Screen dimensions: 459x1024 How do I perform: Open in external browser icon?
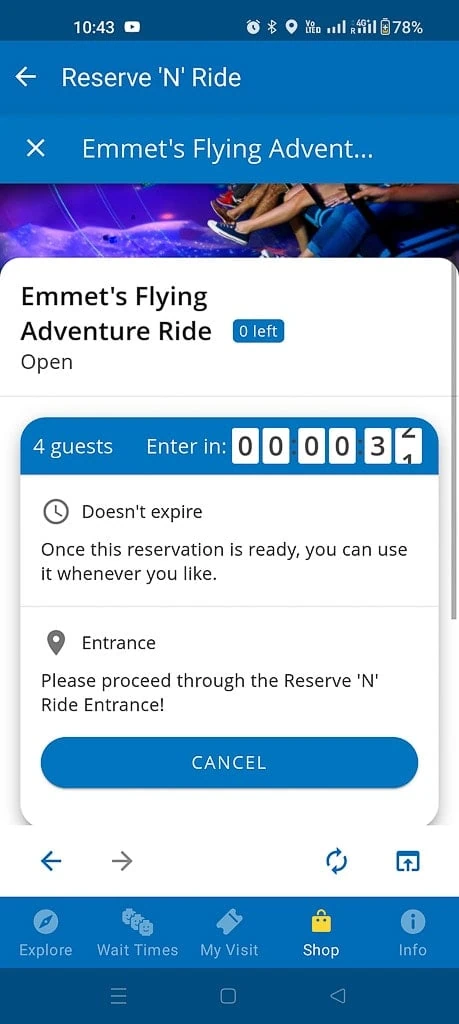pyautogui.click(x=407, y=862)
